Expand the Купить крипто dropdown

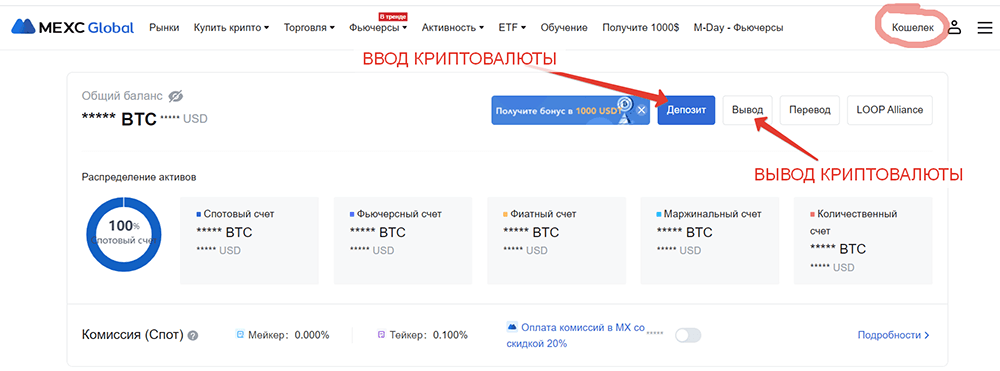pyautogui.click(x=232, y=27)
